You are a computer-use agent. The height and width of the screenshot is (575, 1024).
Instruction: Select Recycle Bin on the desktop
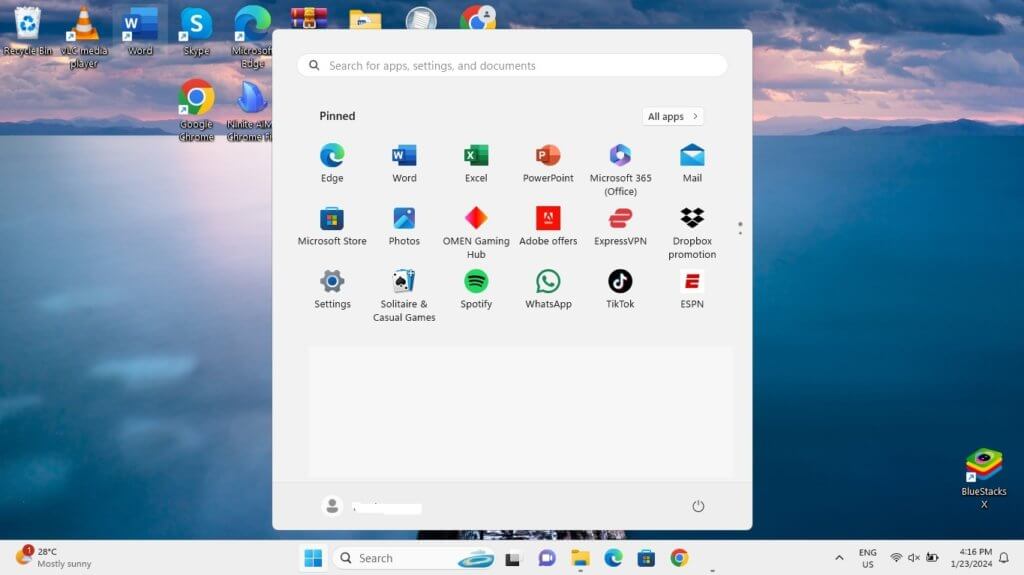(27, 31)
